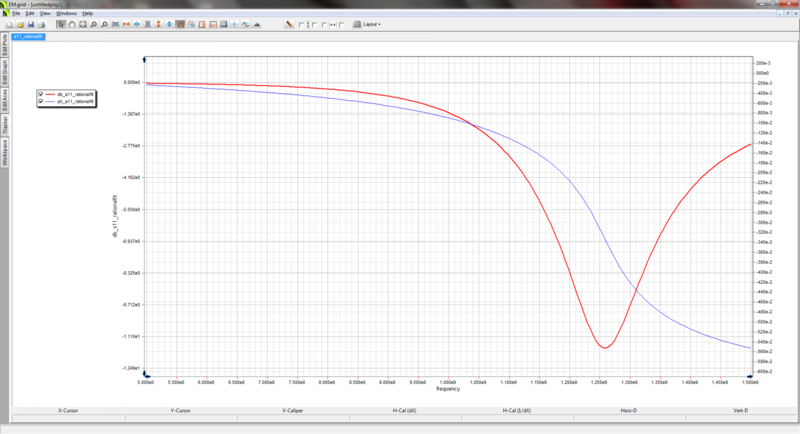Toggle the ph_s11_rationalfit trace checkbox

41,101
